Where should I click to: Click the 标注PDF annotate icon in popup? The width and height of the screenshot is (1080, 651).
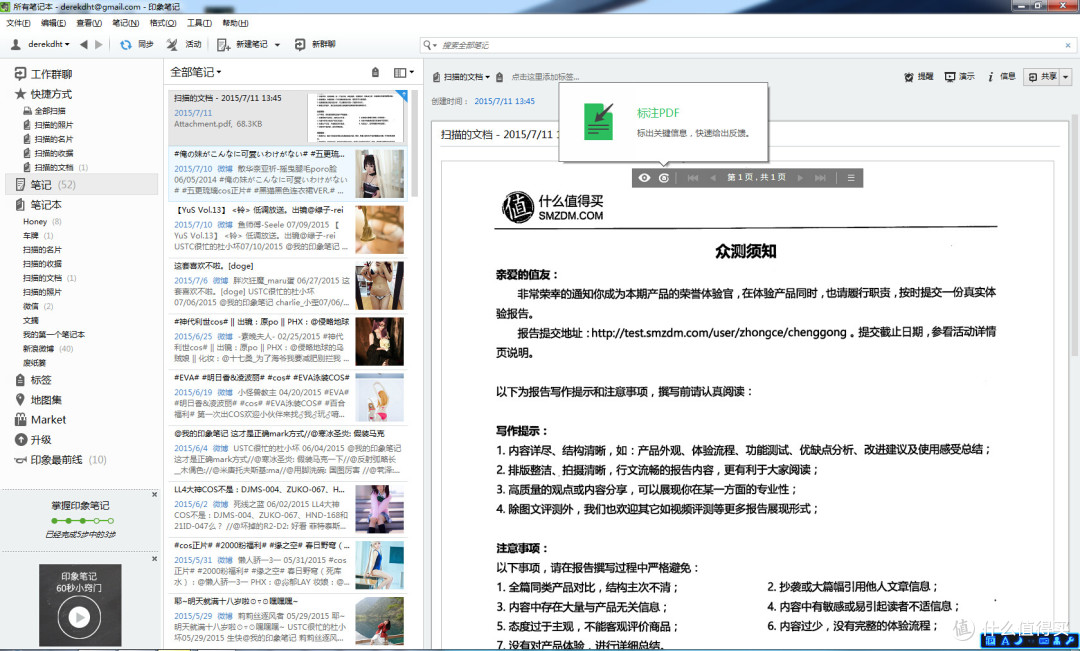point(598,121)
